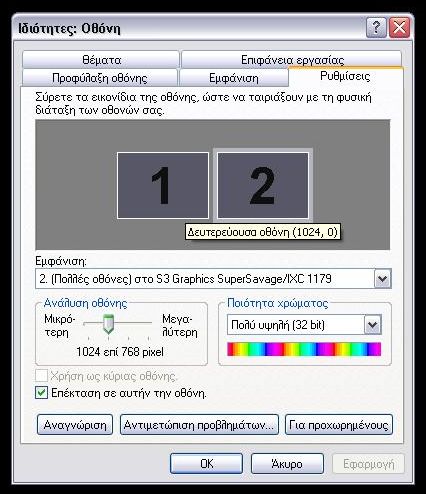
Task: Switch to the Προφύλαξη οθόνης tab
Action: coord(99,78)
